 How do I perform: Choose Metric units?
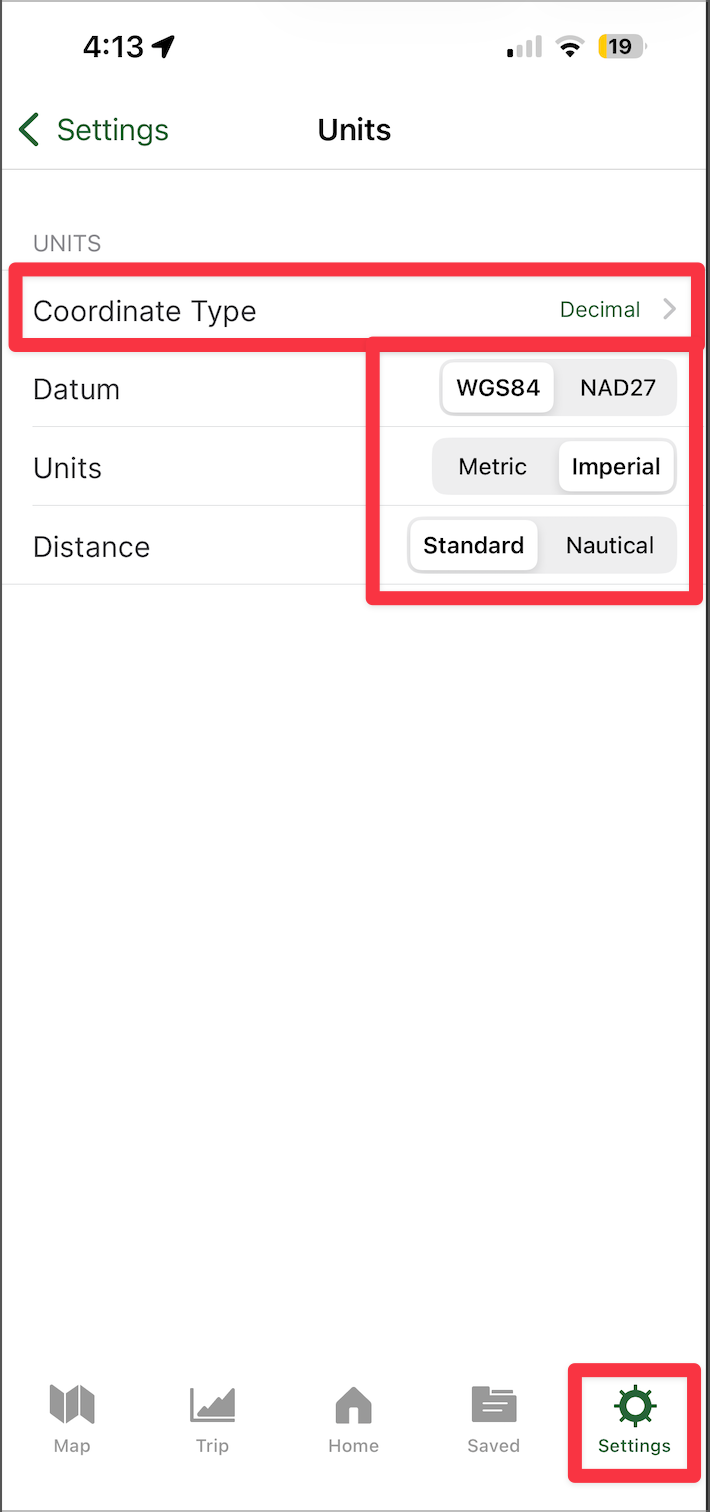tap(493, 467)
